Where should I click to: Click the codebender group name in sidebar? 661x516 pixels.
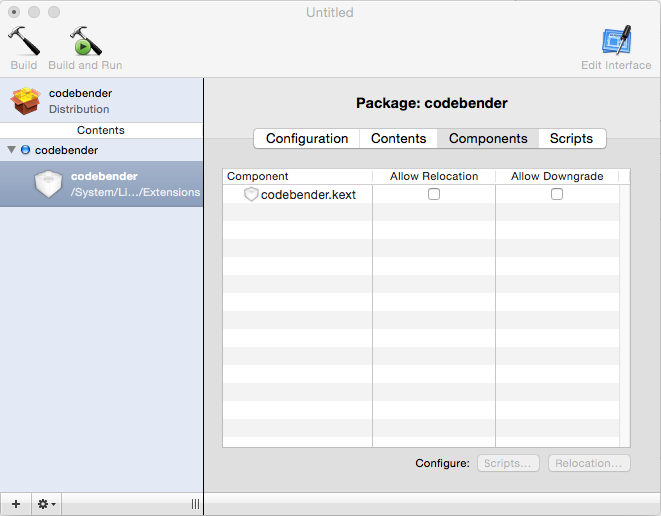pos(66,150)
